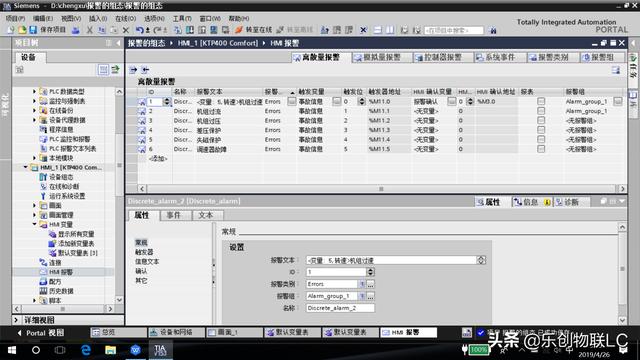640x360 pixels.
Task: Click the save project disk icon
Action: [x=33, y=30]
